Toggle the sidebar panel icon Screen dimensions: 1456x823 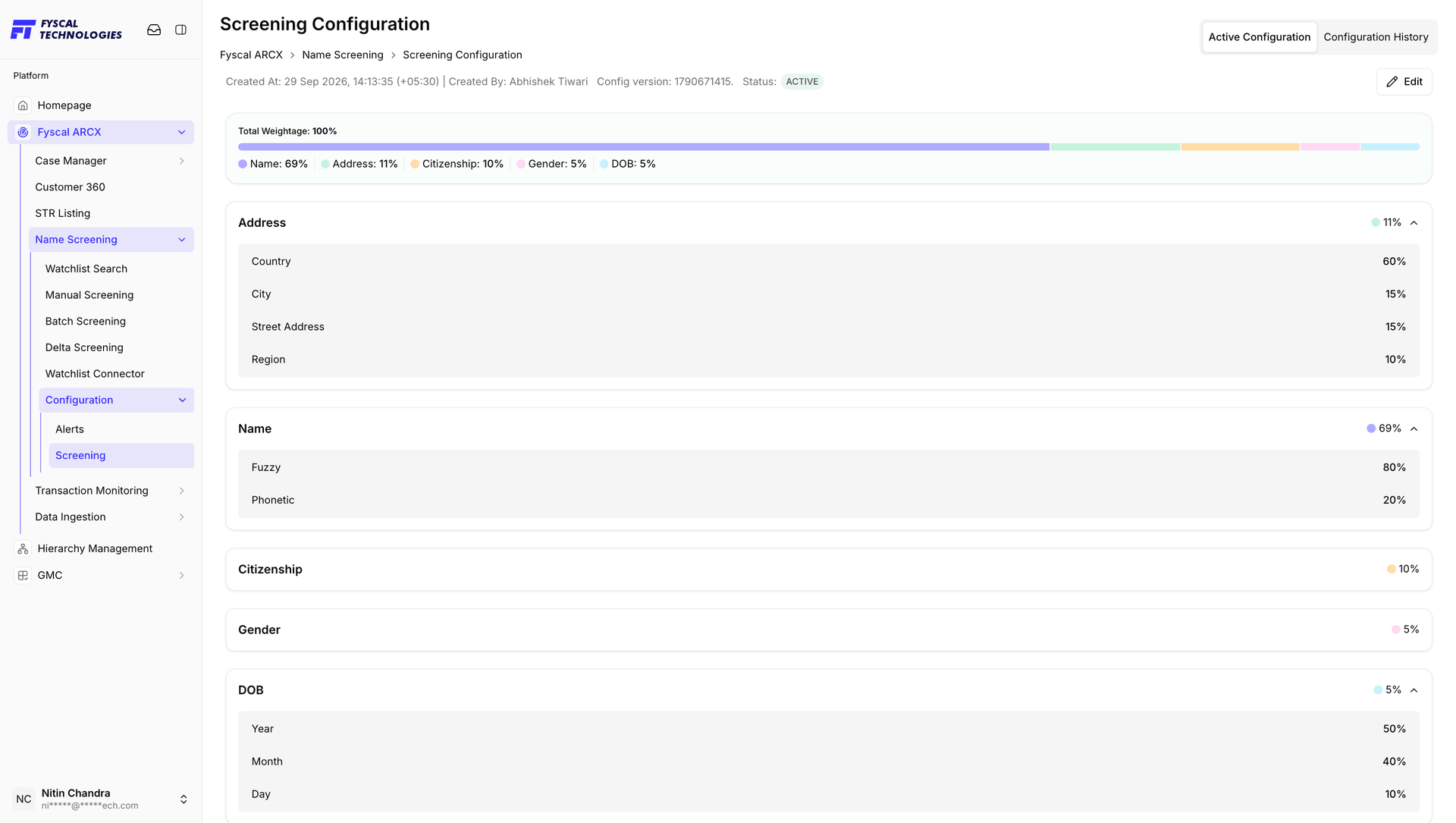(180, 30)
